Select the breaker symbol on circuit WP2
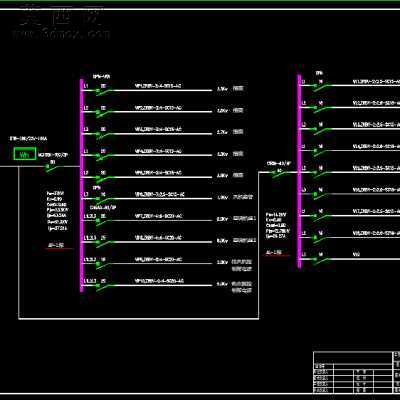Screen dimensions: 400x400 pyautogui.click(x=104, y=113)
